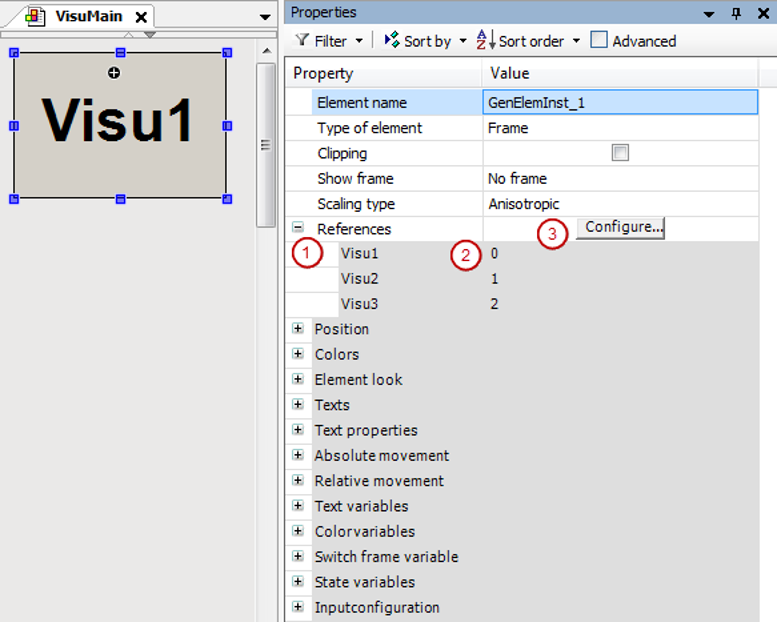This screenshot has height=622, width=777.
Task: Expand the Position property group
Action: pyautogui.click(x=298, y=328)
